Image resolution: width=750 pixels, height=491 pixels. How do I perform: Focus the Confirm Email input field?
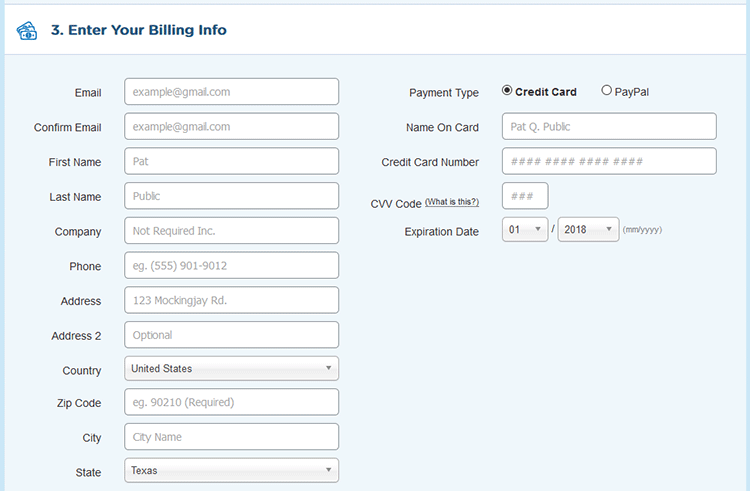[232, 126]
